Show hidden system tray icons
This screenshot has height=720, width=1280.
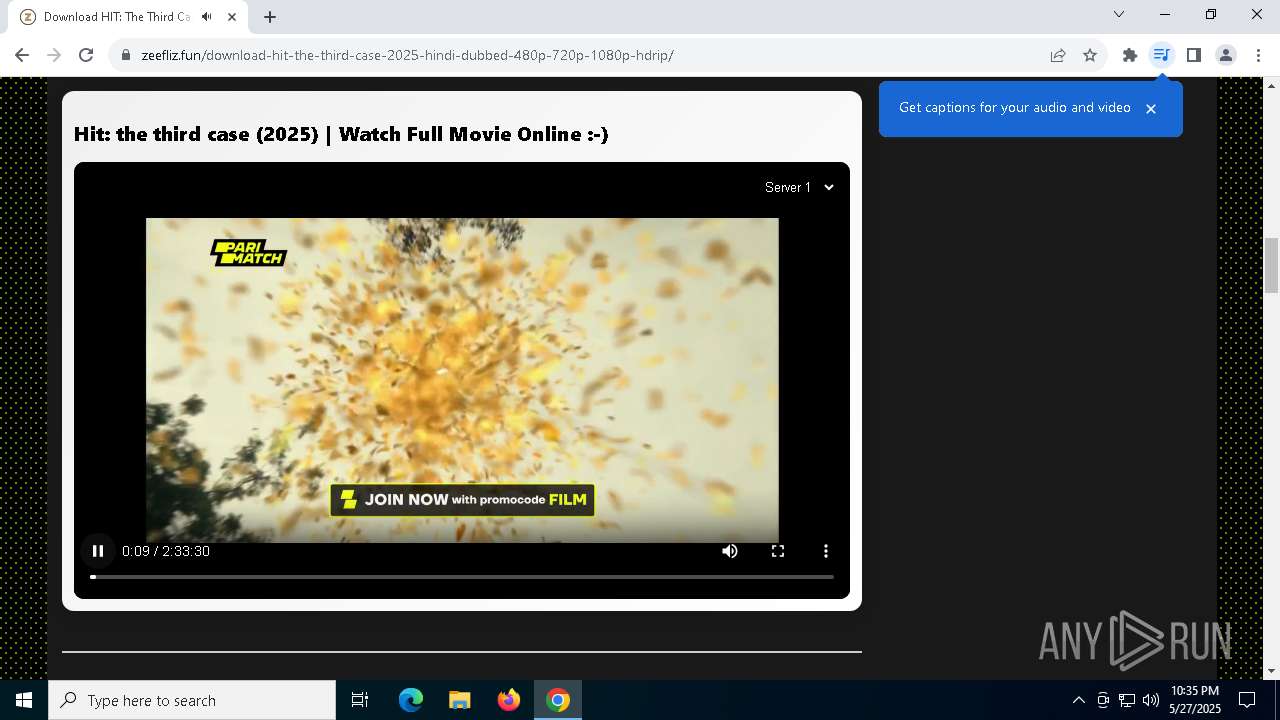click(1078, 700)
